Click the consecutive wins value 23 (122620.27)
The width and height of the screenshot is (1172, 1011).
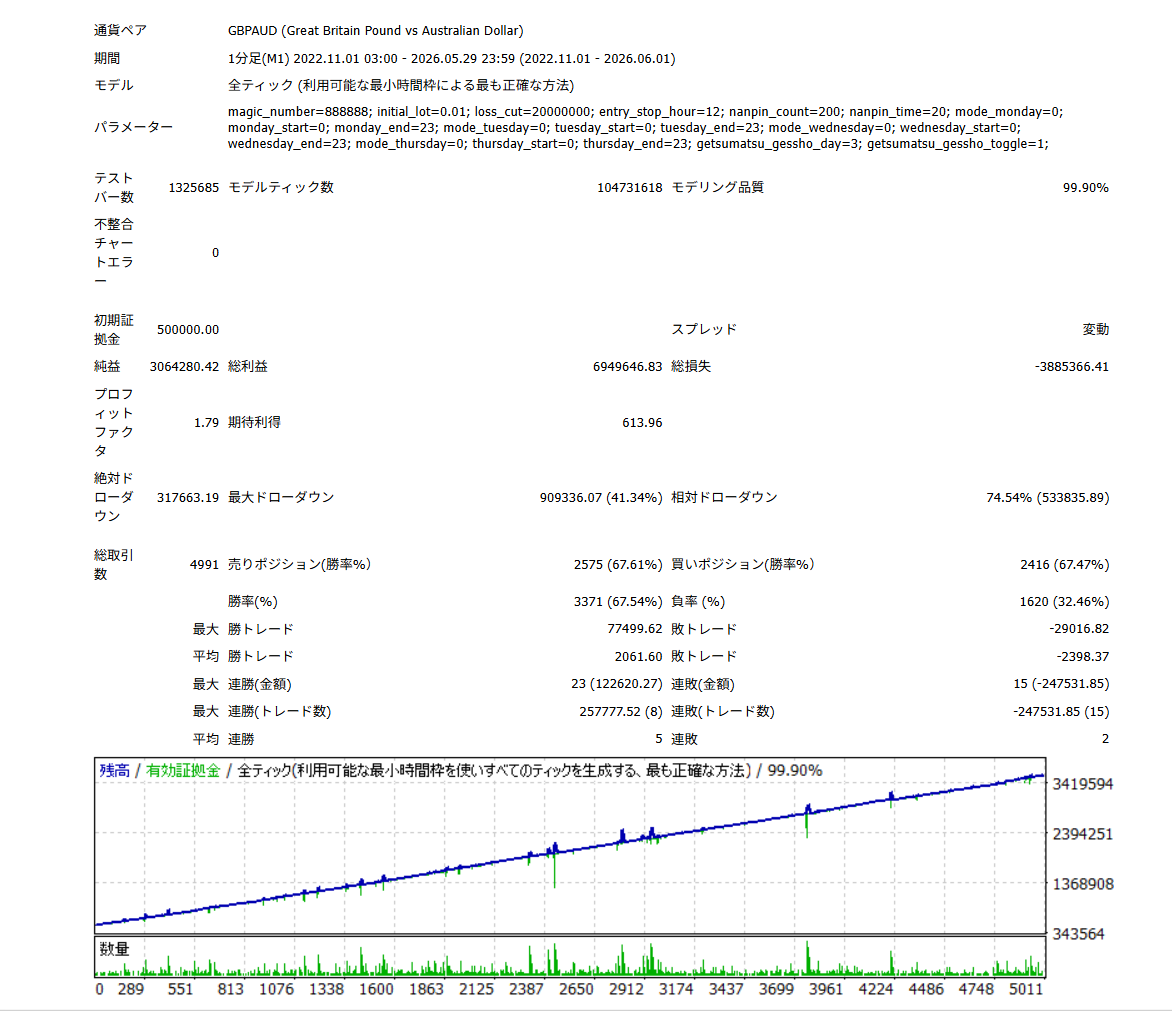[617, 684]
